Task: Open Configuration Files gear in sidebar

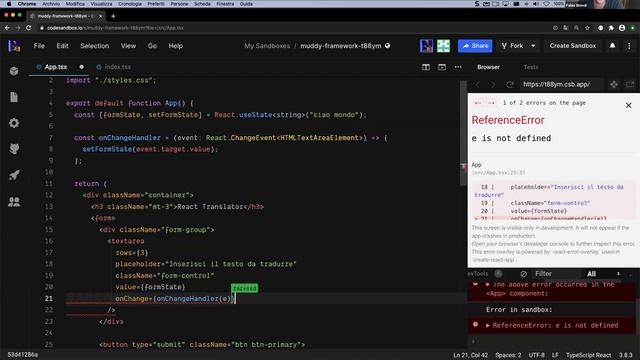Action: click(14, 123)
